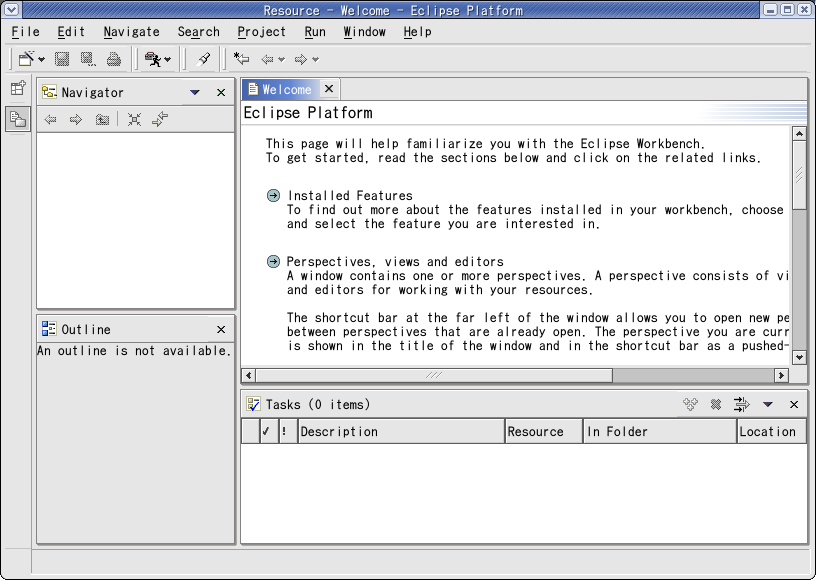
Task: Click the Save As toolbar icon
Action: (x=88, y=59)
